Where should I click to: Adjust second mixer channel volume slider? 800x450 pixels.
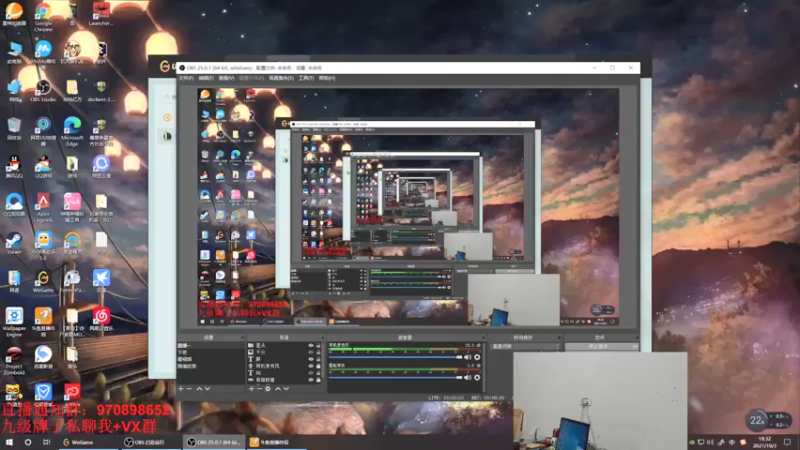tap(395, 378)
